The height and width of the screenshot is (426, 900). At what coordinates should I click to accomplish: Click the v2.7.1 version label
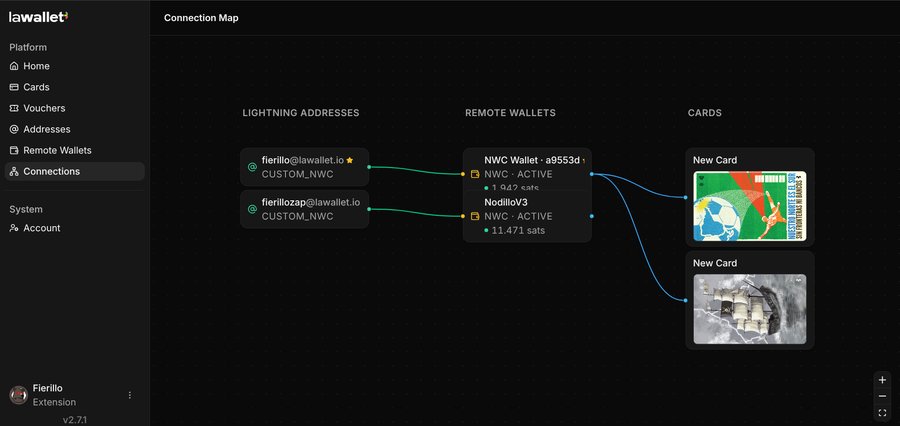75,420
